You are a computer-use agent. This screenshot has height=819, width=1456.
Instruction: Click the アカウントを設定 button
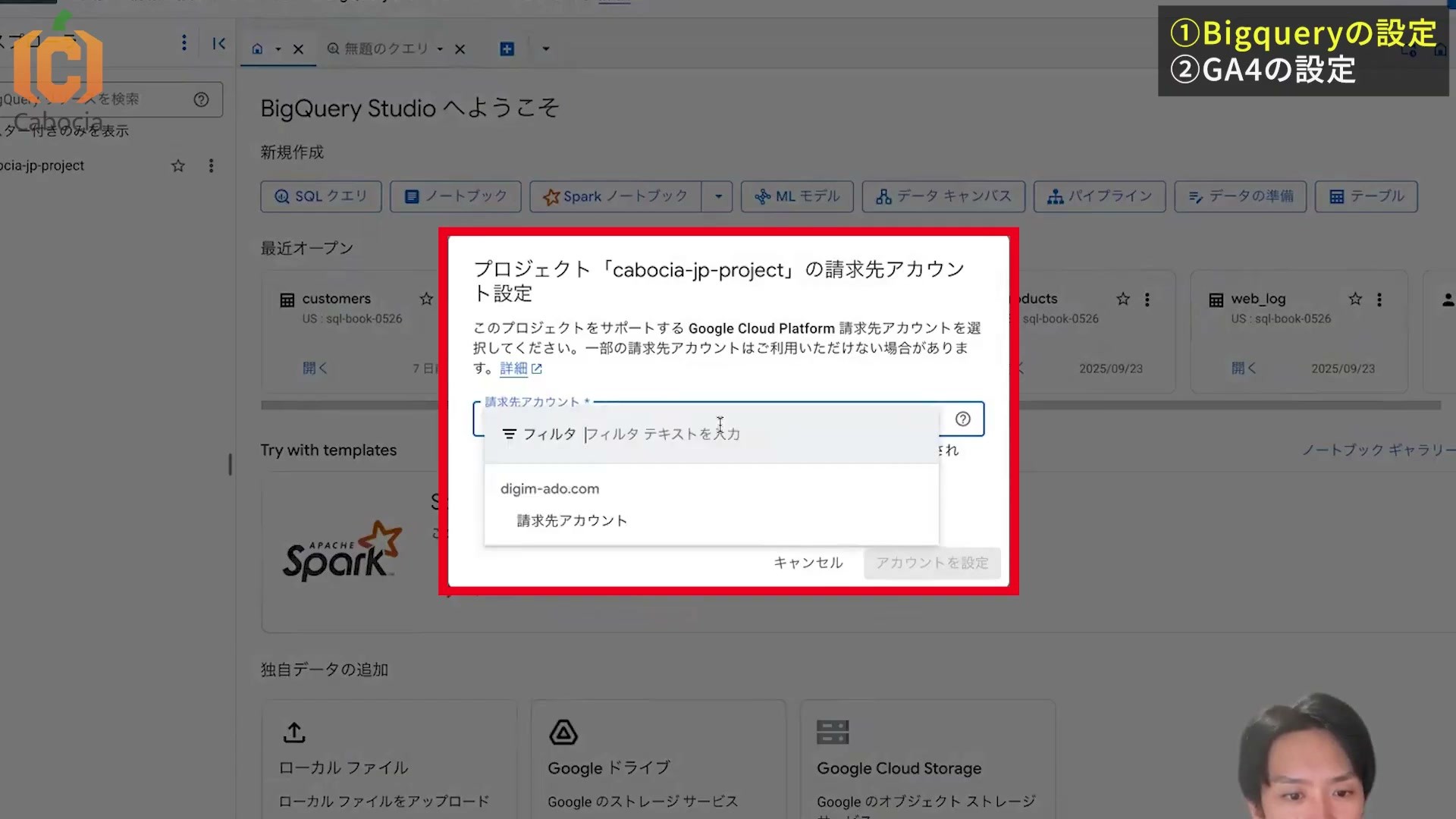[x=932, y=563]
